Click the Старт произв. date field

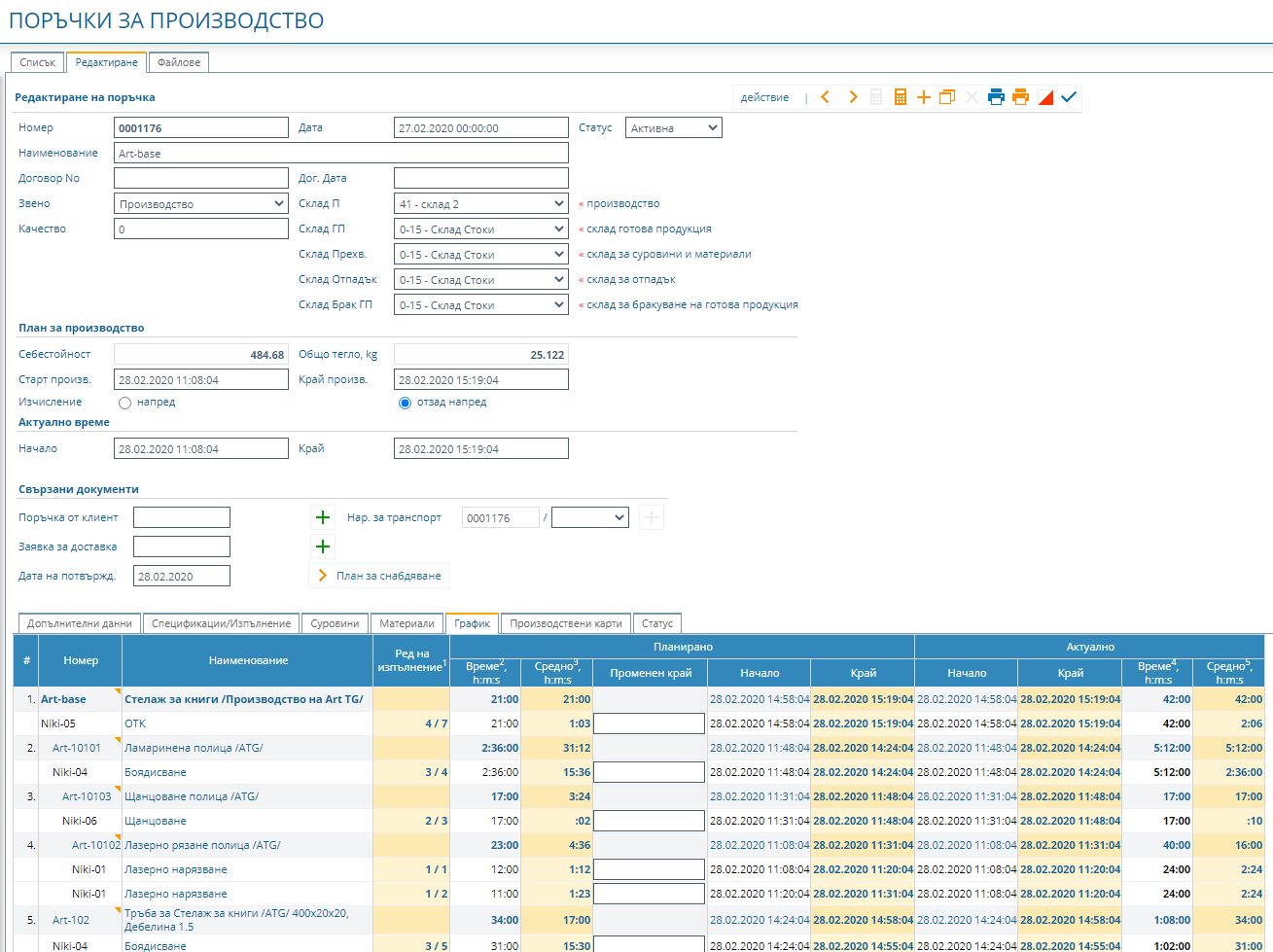tap(201, 379)
